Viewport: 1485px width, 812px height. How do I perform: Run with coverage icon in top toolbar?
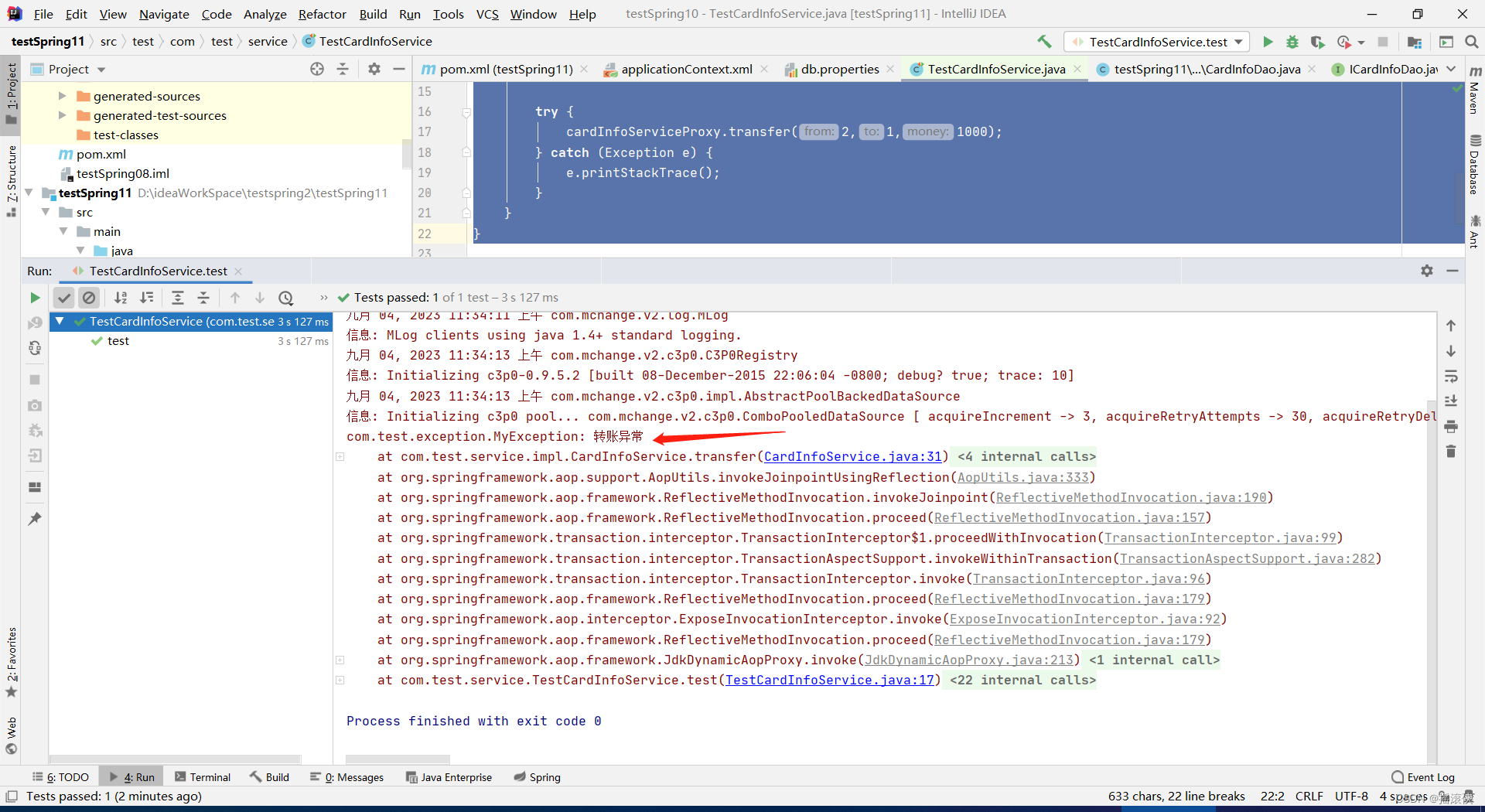coord(1317,42)
